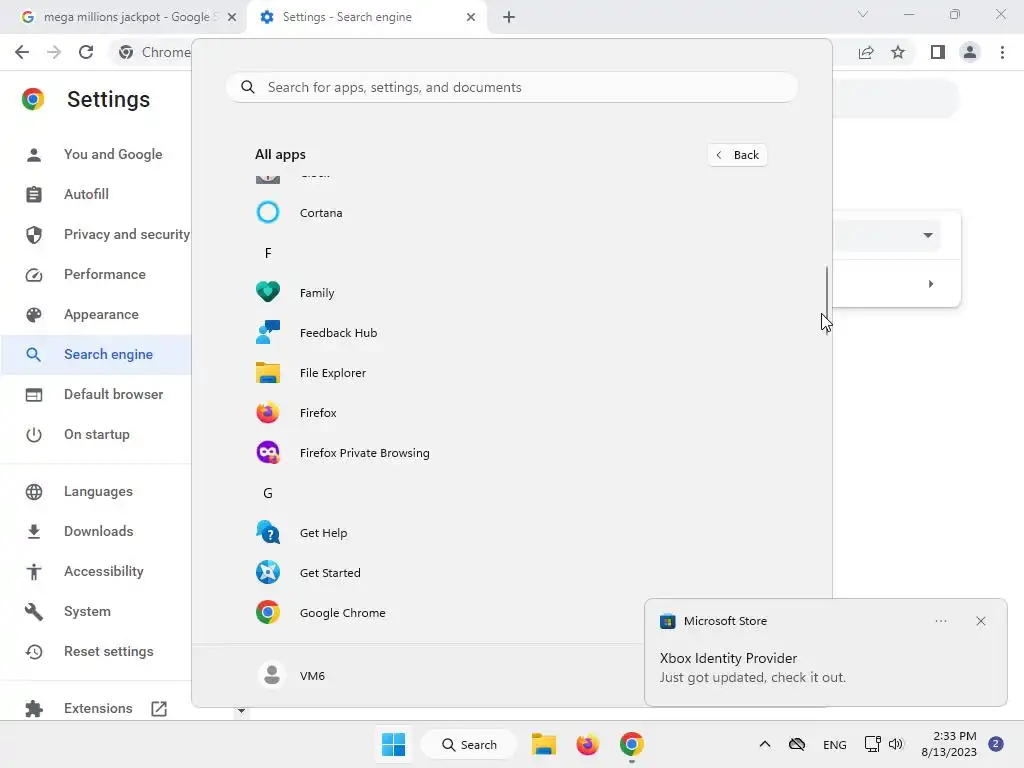Click the All apps scrollbar thumb
Screen dimensions: 1024x768
coord(827,299)
